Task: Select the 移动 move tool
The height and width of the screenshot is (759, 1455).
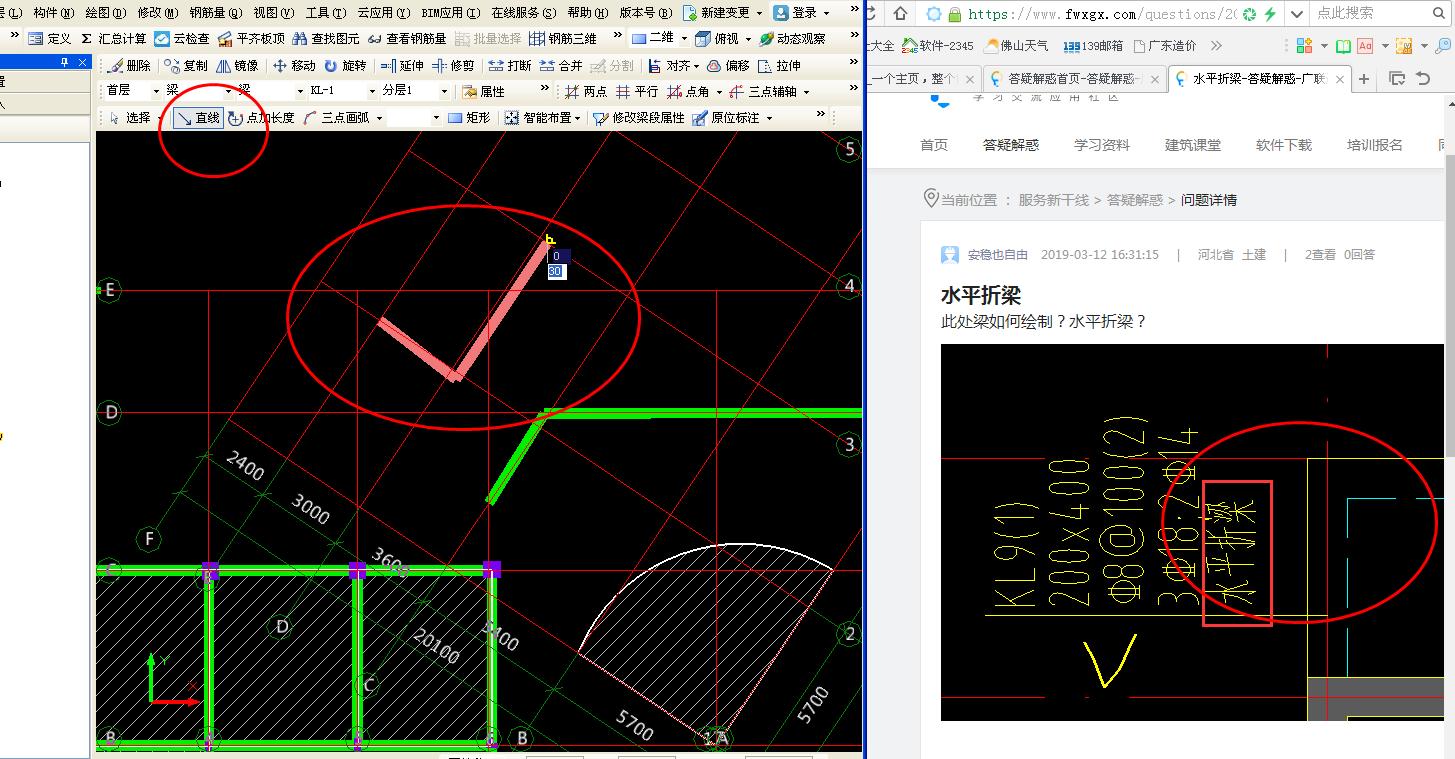Action: click(x=294, y=65)
